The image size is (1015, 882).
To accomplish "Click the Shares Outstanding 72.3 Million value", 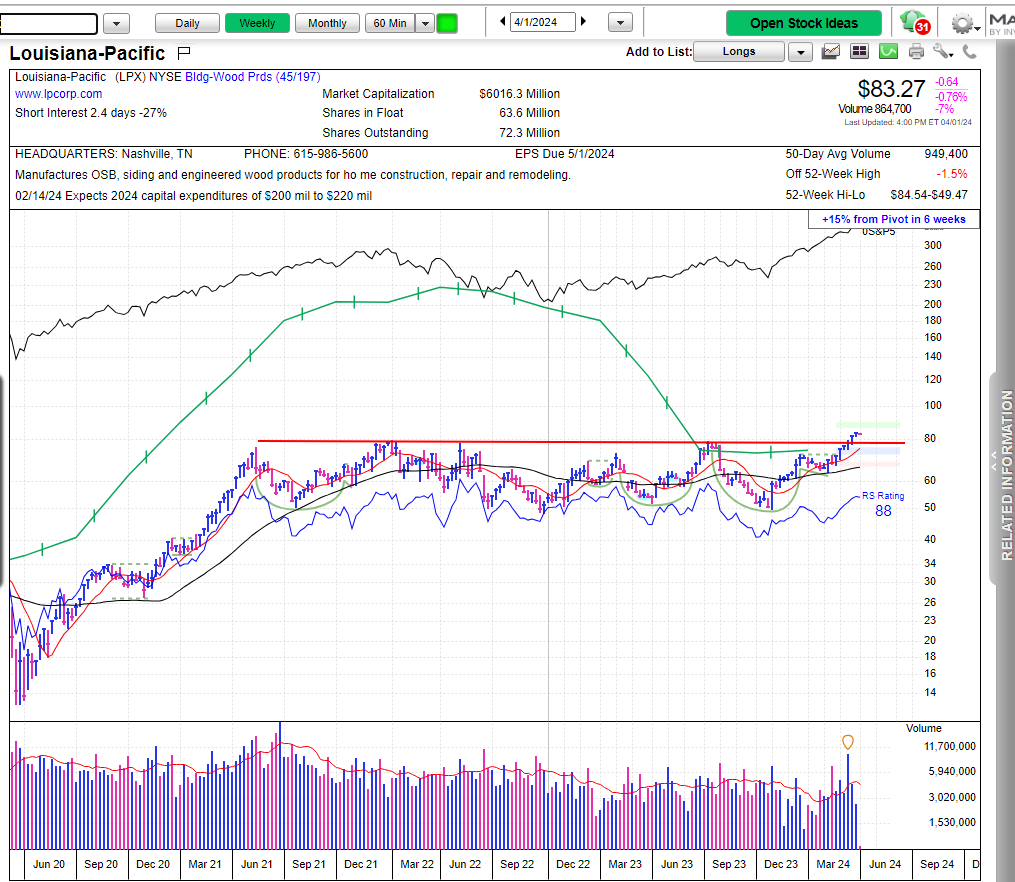I will [x=529, y=133].
